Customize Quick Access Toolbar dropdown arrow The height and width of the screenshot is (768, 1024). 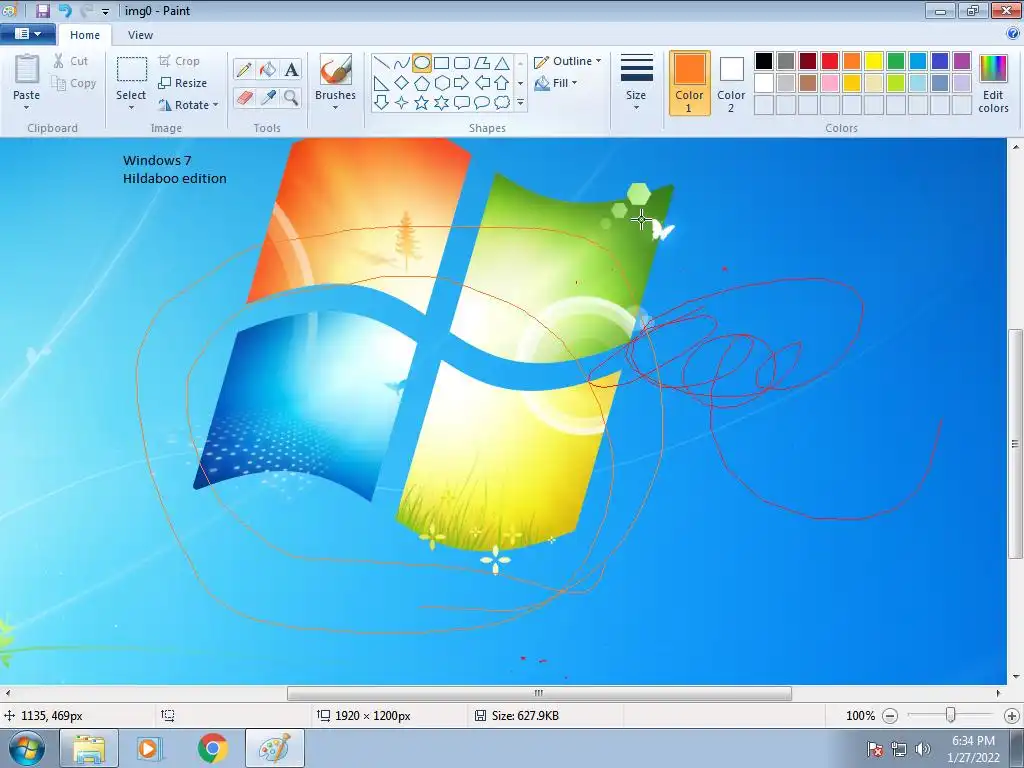tap(106, 11)
